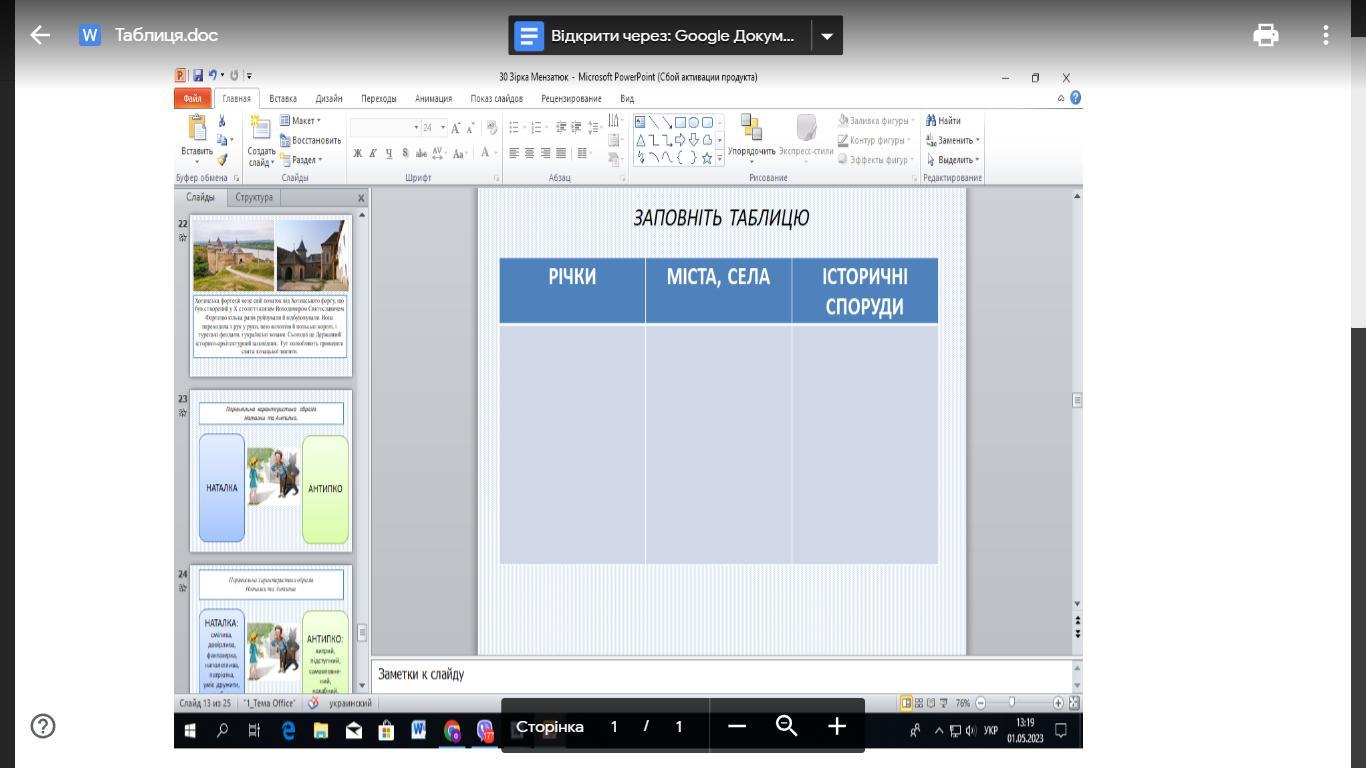This screenshot has height=768, width=1366.
Task: Click the Windows Start button
Action: (x=190, y=731)
